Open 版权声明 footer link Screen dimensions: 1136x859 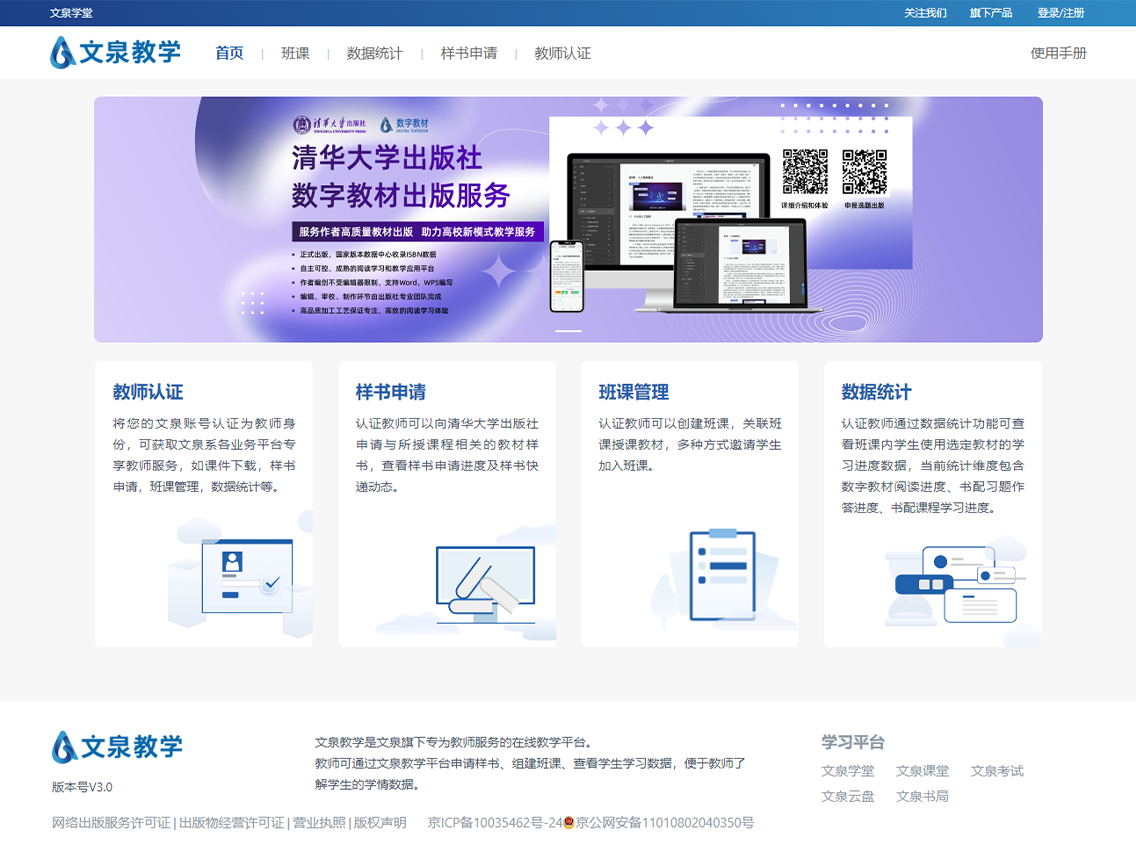[380, 823]
